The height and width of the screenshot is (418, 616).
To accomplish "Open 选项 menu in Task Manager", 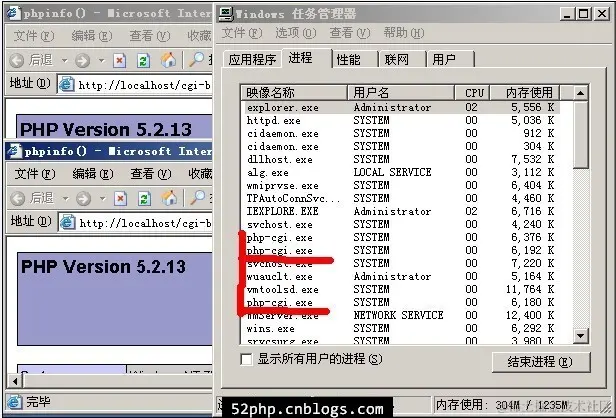I will (x=295, y=33).
